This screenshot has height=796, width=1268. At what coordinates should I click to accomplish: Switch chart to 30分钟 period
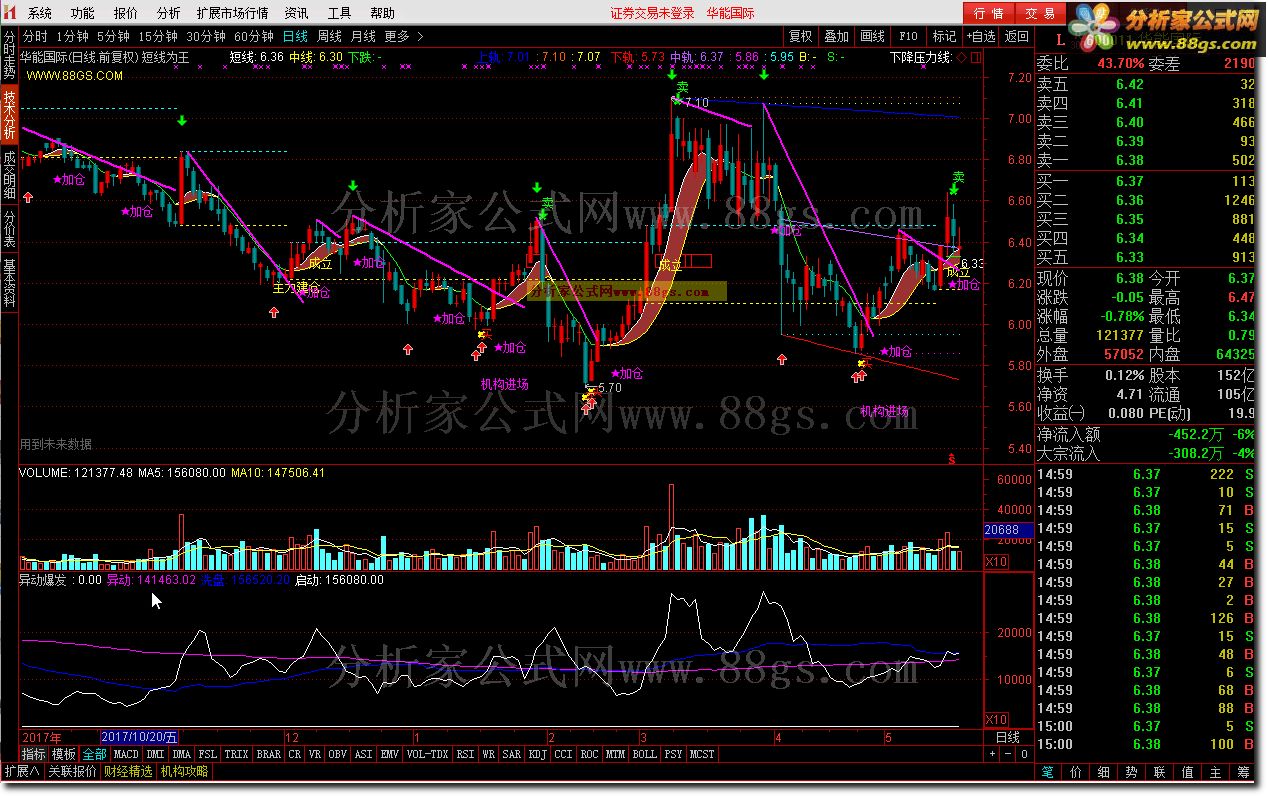[205, 36]
